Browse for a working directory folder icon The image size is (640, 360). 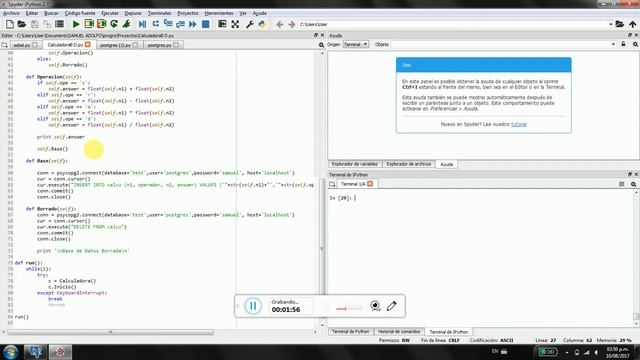(x=620, y=24)
